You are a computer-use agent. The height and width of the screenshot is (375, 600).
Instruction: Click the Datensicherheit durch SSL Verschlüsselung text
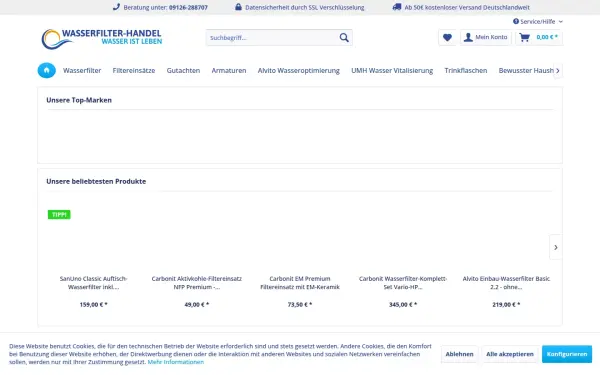pos(305,7)
